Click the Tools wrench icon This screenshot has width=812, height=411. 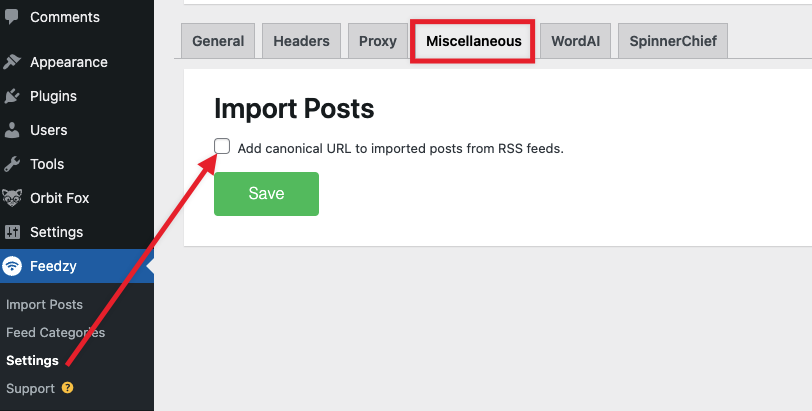(x=11, y=164)
